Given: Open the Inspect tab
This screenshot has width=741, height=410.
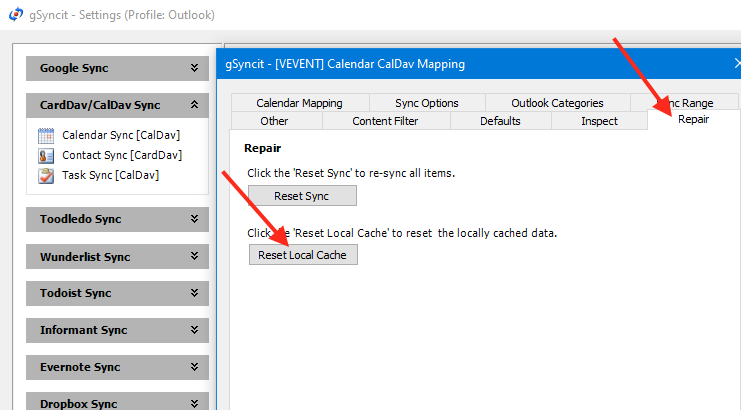Looking at the screenshot, I should click(x=599, y=121).
